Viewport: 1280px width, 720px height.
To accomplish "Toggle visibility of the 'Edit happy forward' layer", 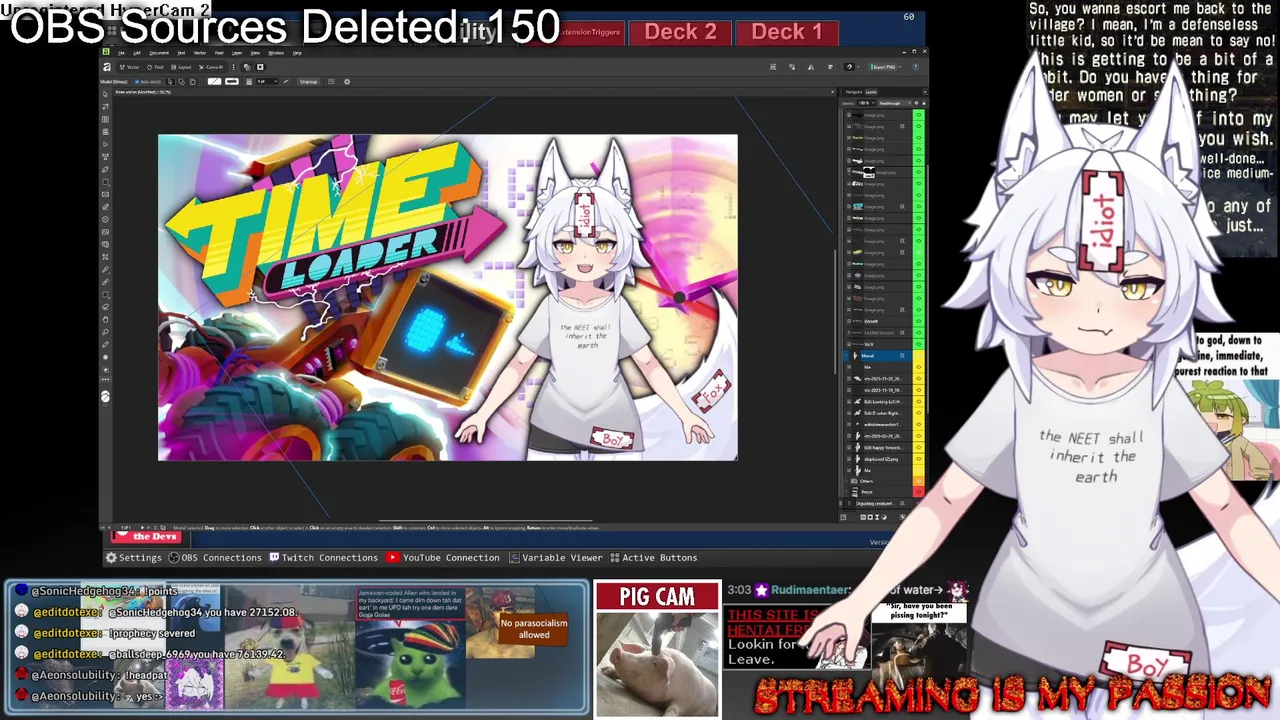I will pyautogui.click(x=919, y=448).
